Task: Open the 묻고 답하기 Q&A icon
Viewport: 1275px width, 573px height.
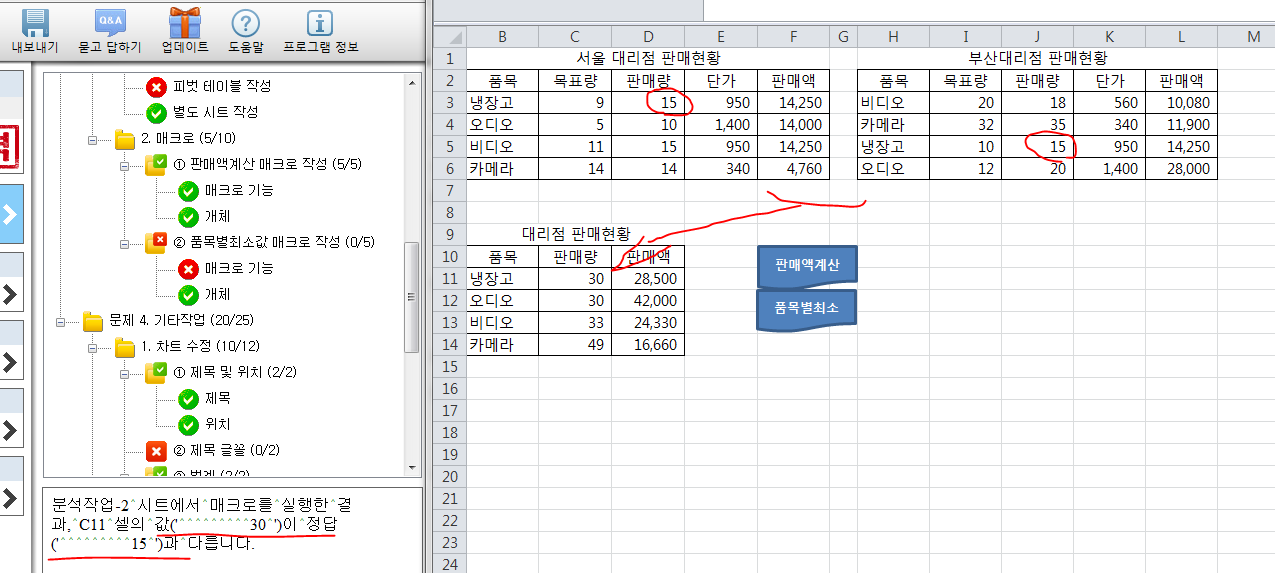Action: click(x=110, y=24)
